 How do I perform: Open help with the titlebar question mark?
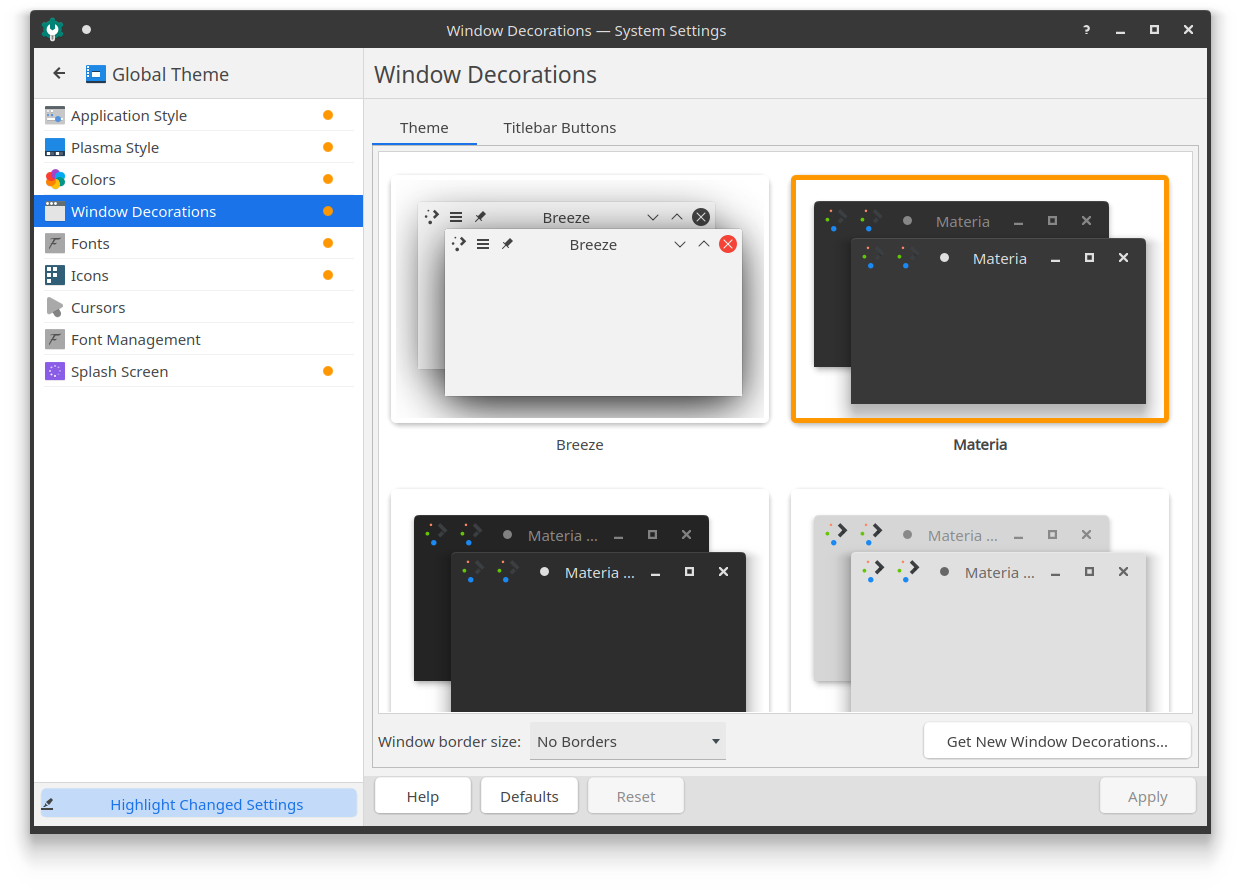[x=1086, y=30]
